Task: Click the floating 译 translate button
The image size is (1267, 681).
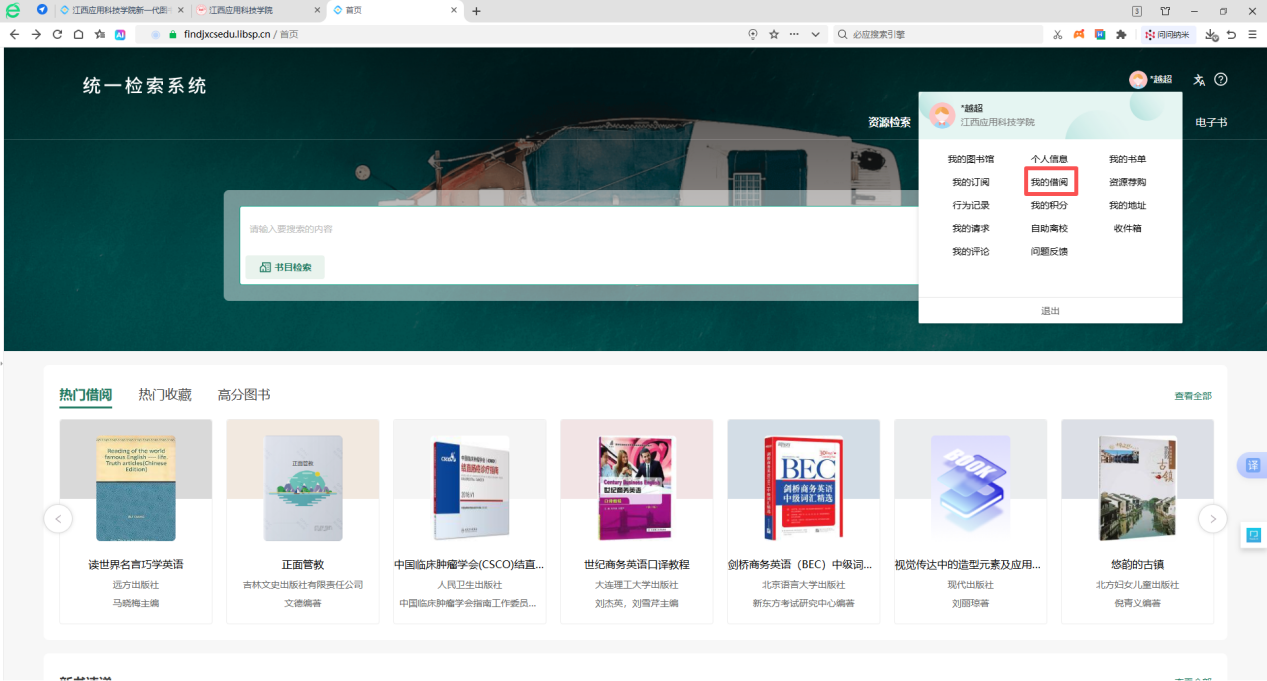Action: pyautogui.click(x=1252, y=465)
